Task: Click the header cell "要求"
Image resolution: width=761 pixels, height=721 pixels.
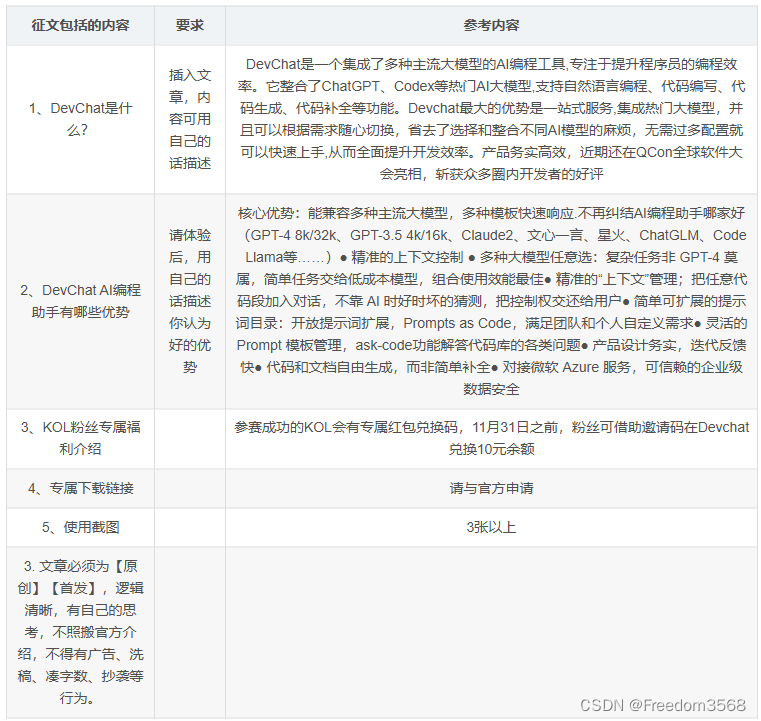Action: 190,25
